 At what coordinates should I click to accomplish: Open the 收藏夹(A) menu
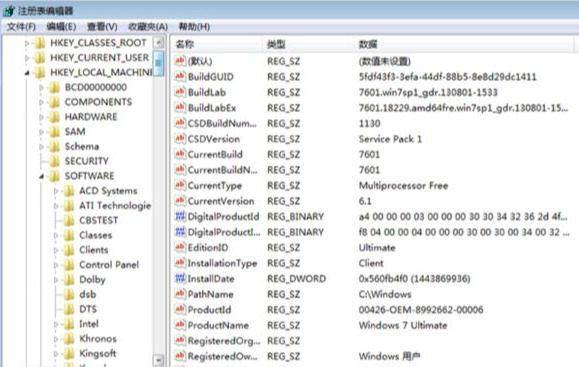148,27
